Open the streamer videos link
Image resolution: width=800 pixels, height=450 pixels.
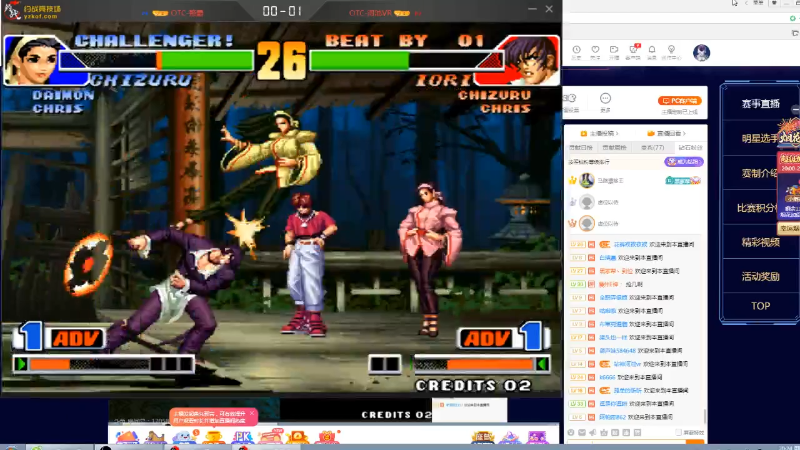click(x=600, y=134)
